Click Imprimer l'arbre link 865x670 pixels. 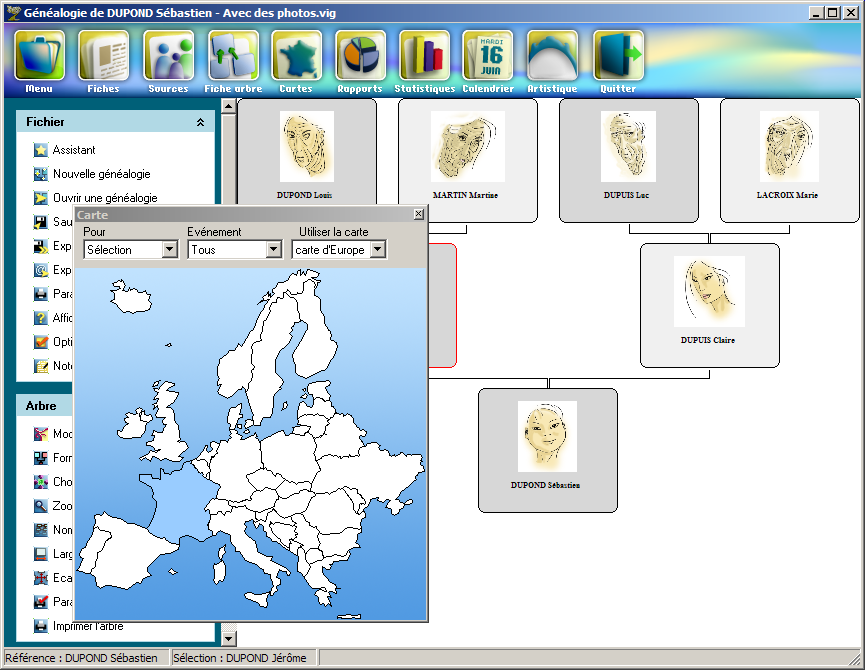pyautogui.click(x=88, y=626)
